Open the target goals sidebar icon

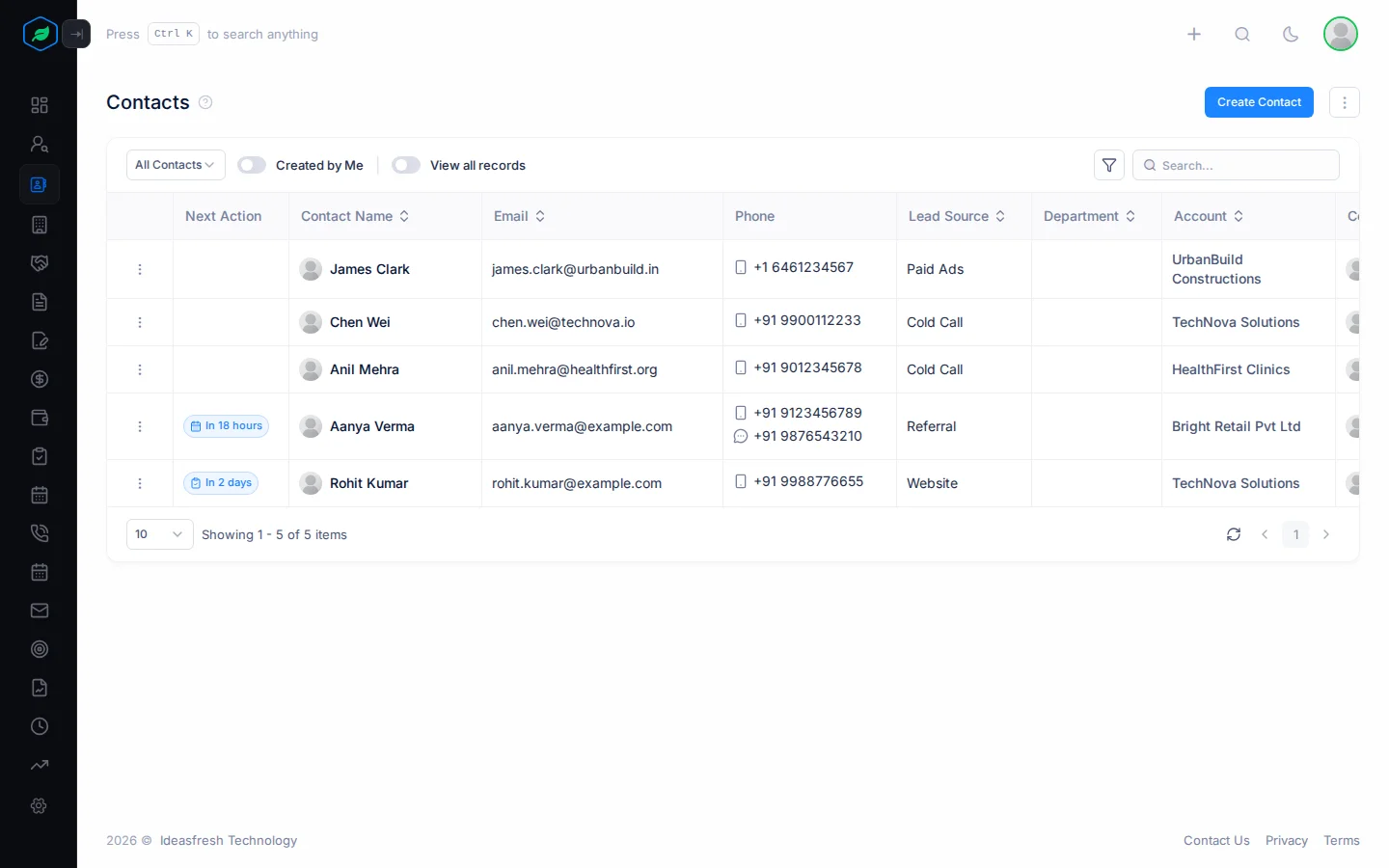point(40,649)
